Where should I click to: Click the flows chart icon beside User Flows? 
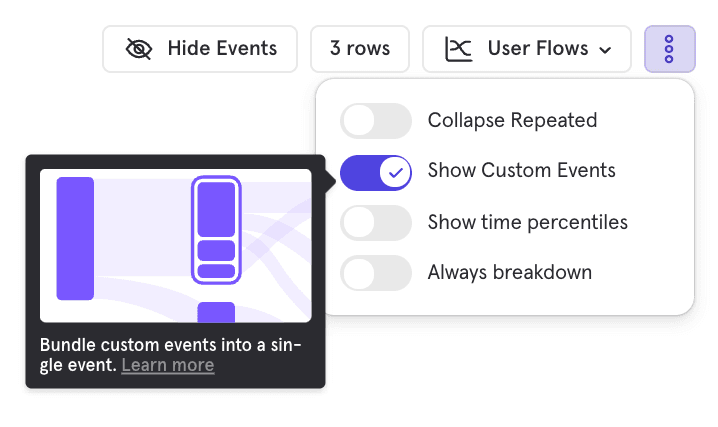pos(459,48)
